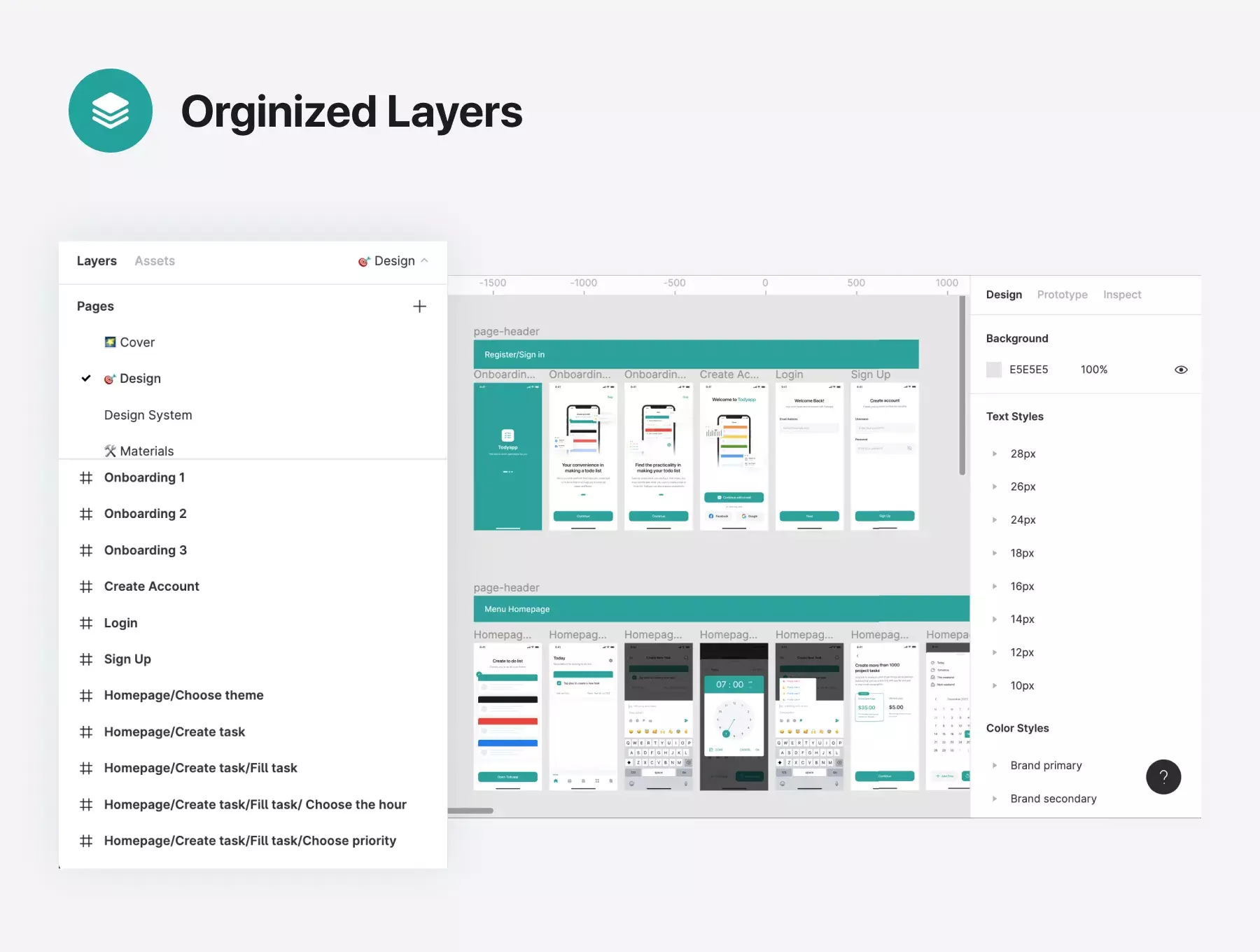This screenshot has width=1260, height=952.
Task: Open the Design tab in right panel
Action: coord(1004,295)
